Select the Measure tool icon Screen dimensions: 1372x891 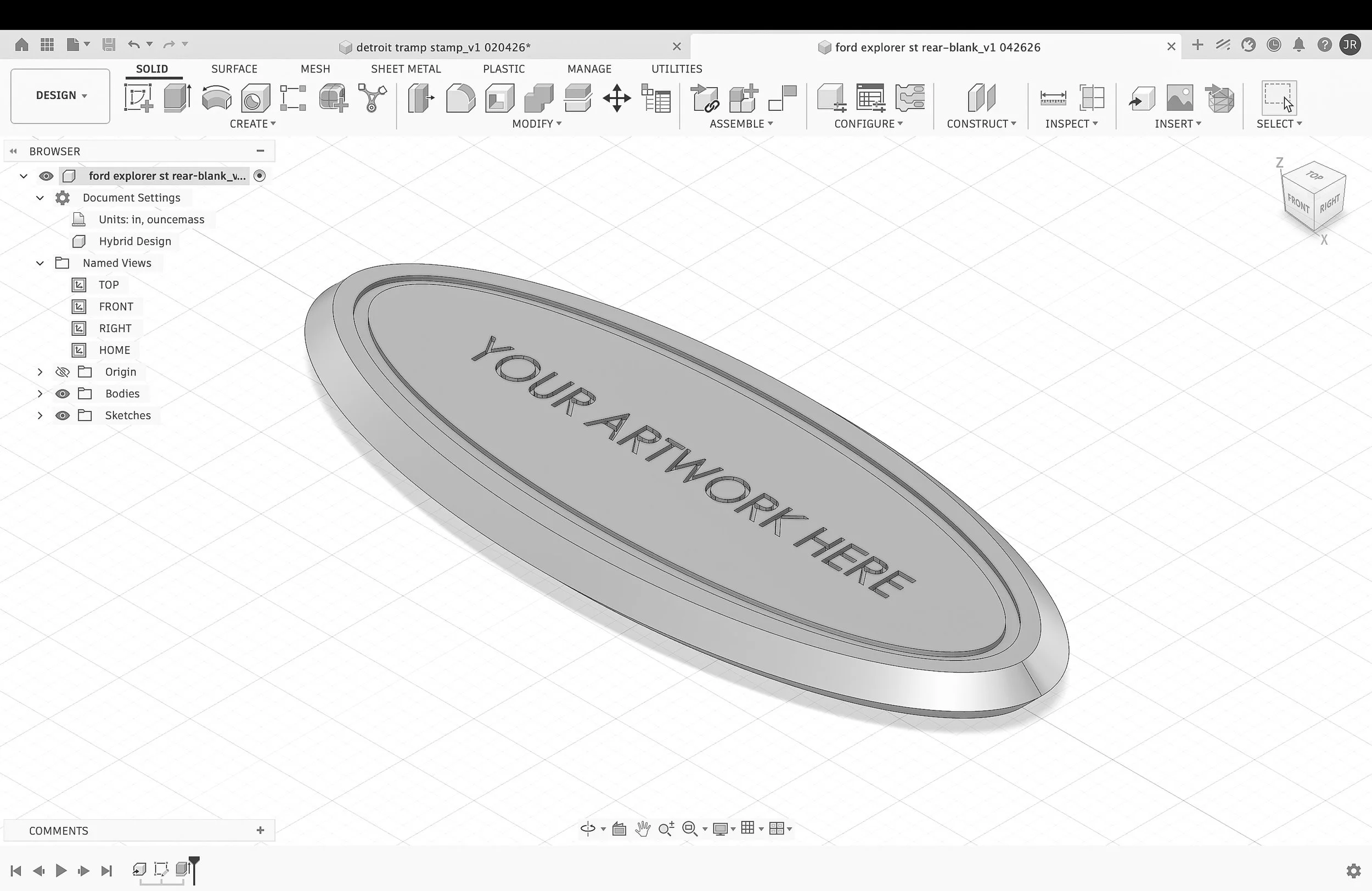click(x=1053, y=98)
